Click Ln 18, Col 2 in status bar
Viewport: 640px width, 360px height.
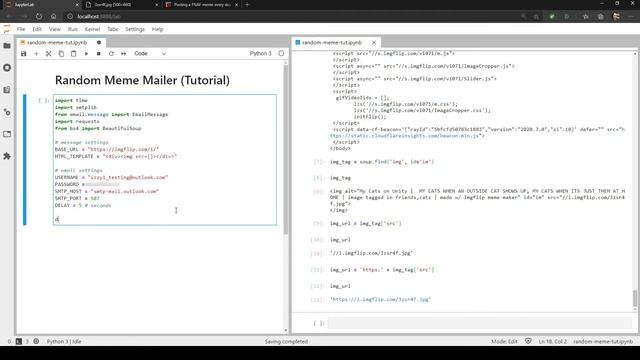click(552, 341)
